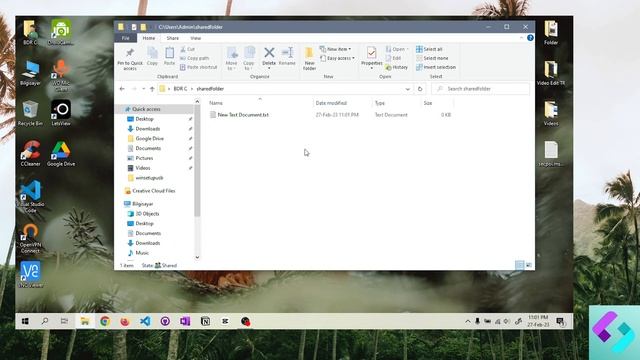Open Pictures in navigation pane
640x360 pixels.
[x=144, y=158]
